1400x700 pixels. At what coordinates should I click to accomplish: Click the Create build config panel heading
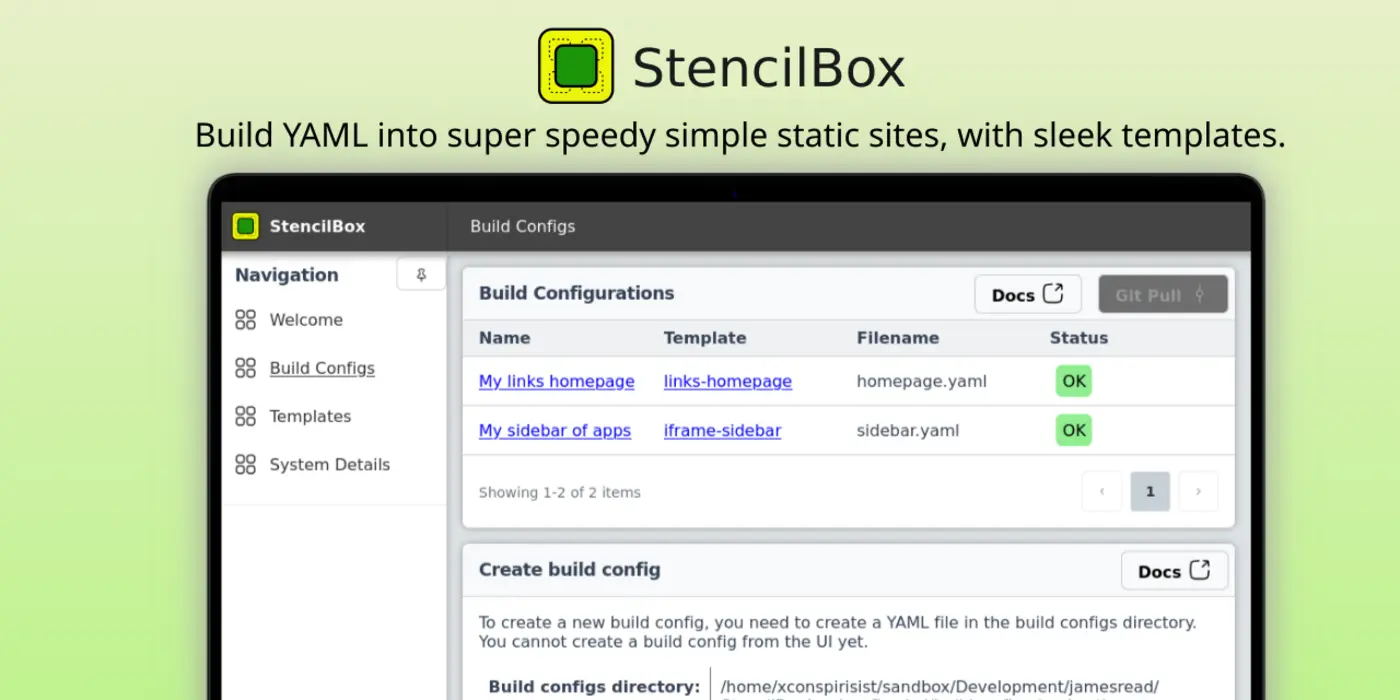[x=570, y=569]
